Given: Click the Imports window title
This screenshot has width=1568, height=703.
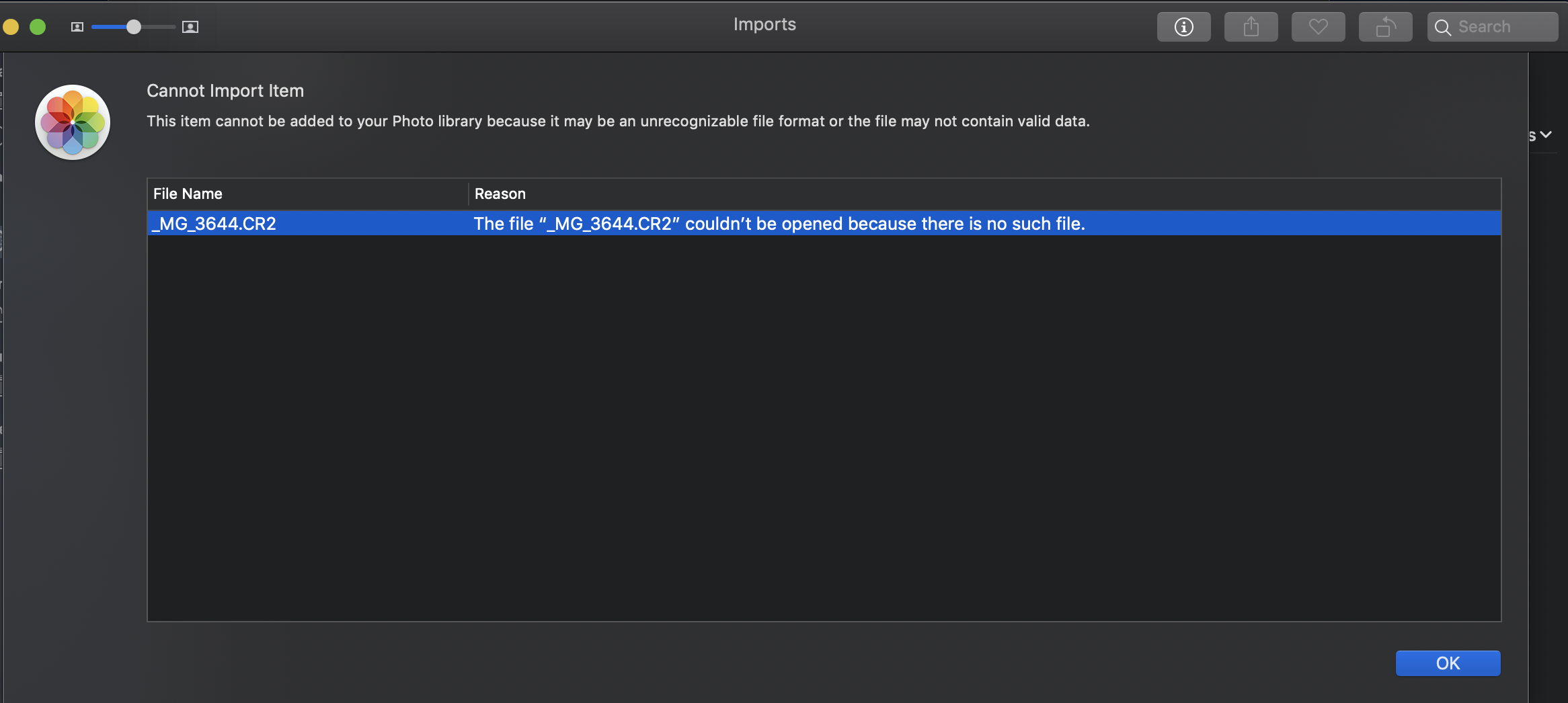Looking at the screenshot, I should pyautogui.click(x=765, y=24).
